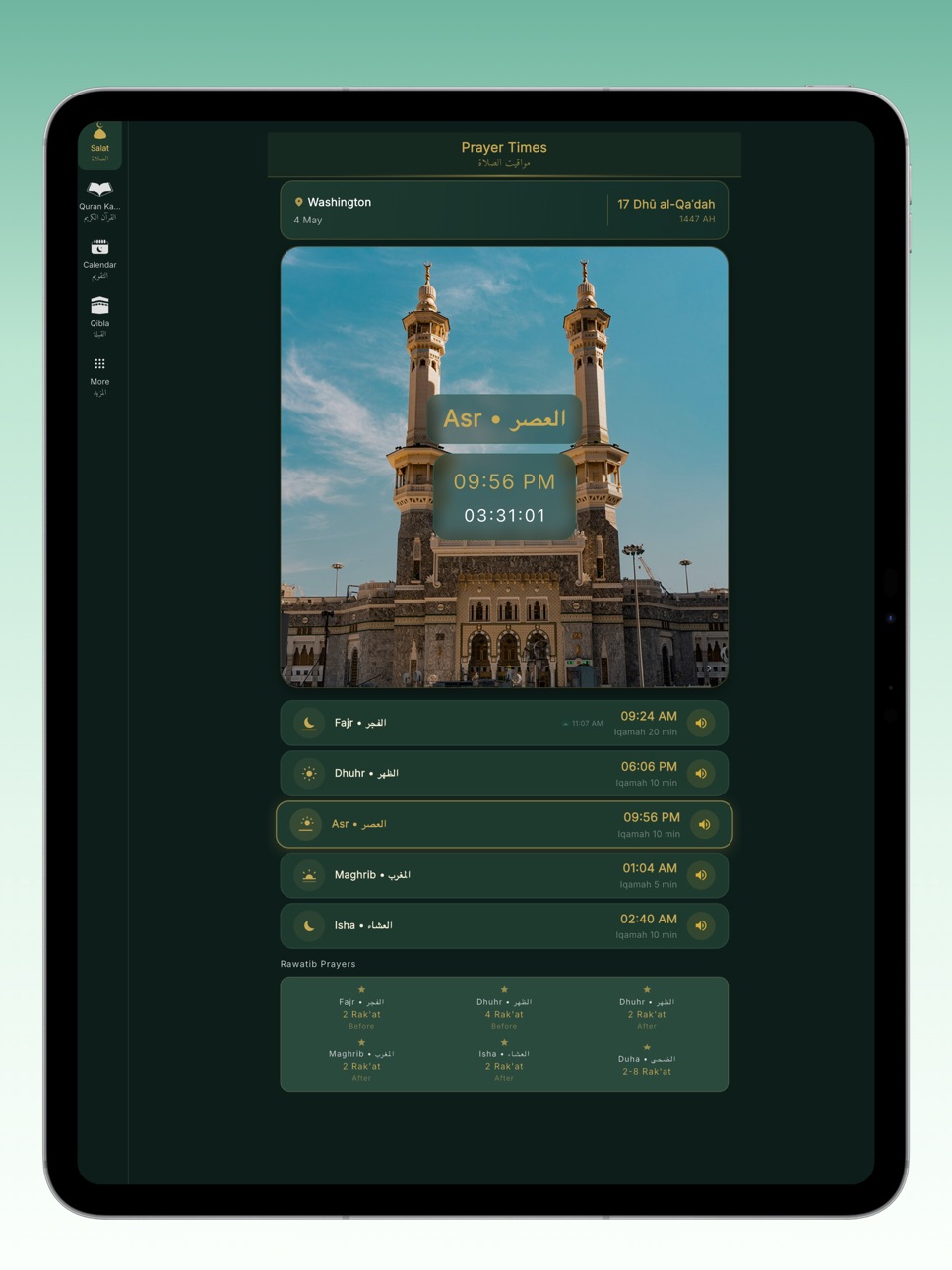Click the Asr sun icon
This screenshot has width=952, height=1270.
coord(306,824)
